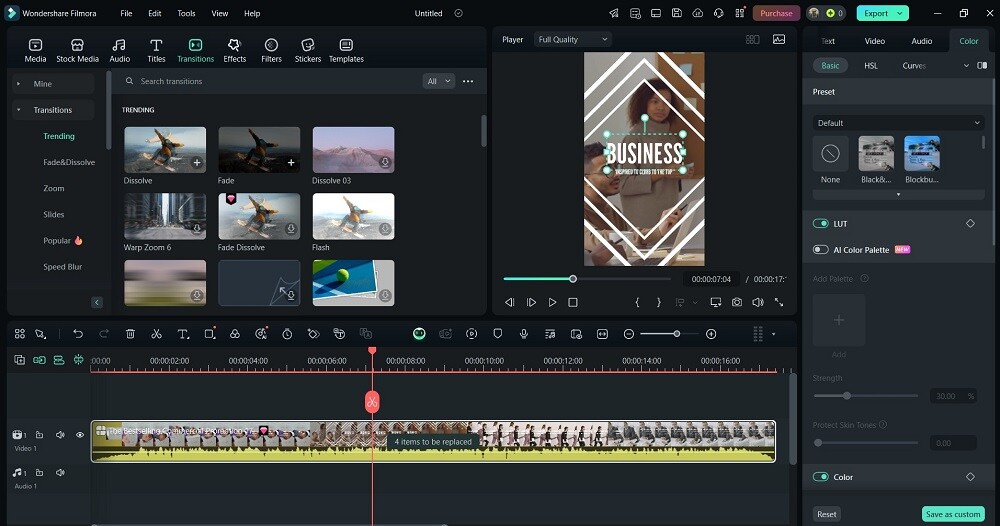Click the marker shield icon
The image size is (1000, 526).
tap(497, 333)
